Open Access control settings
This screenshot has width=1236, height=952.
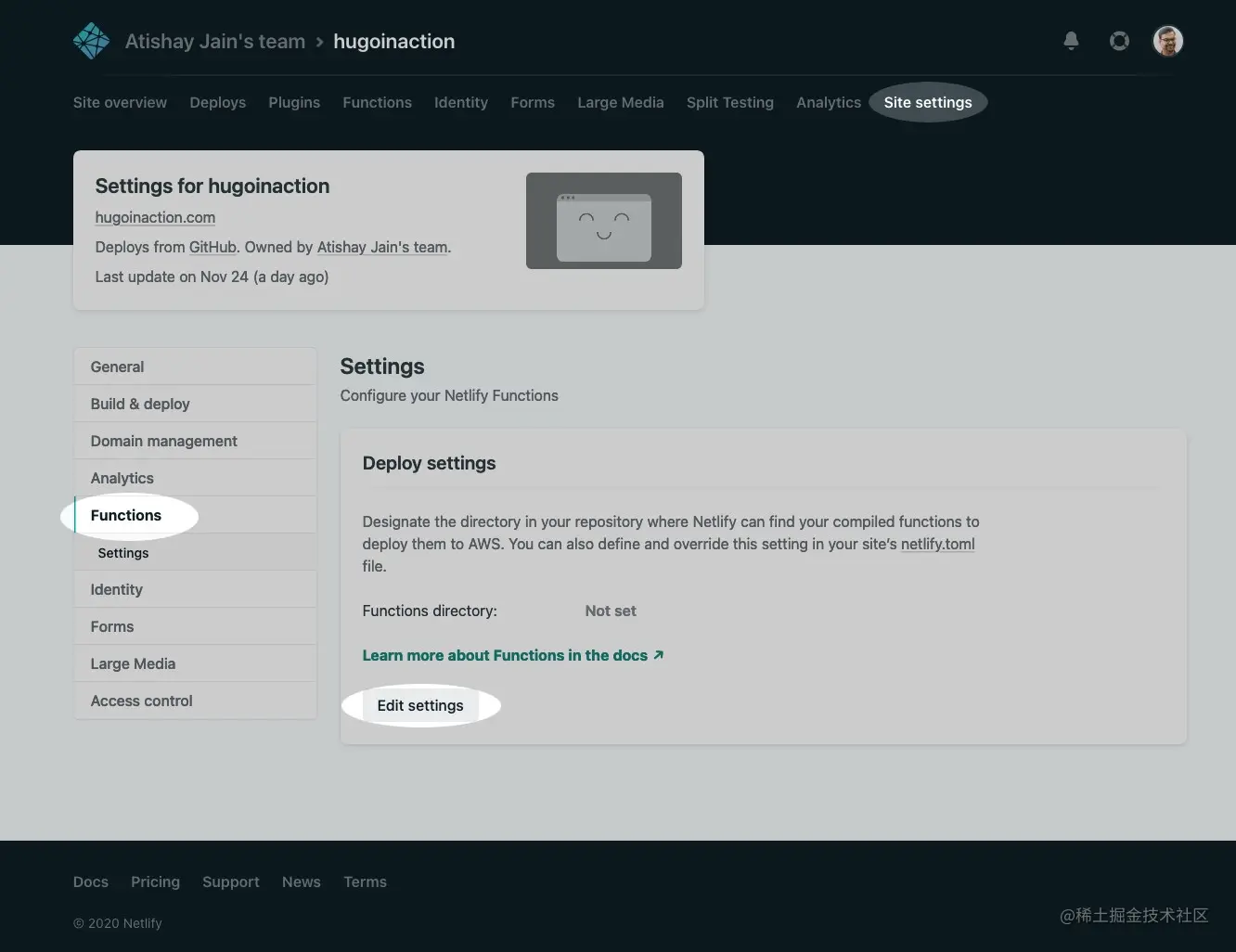[x=195, y=701]
